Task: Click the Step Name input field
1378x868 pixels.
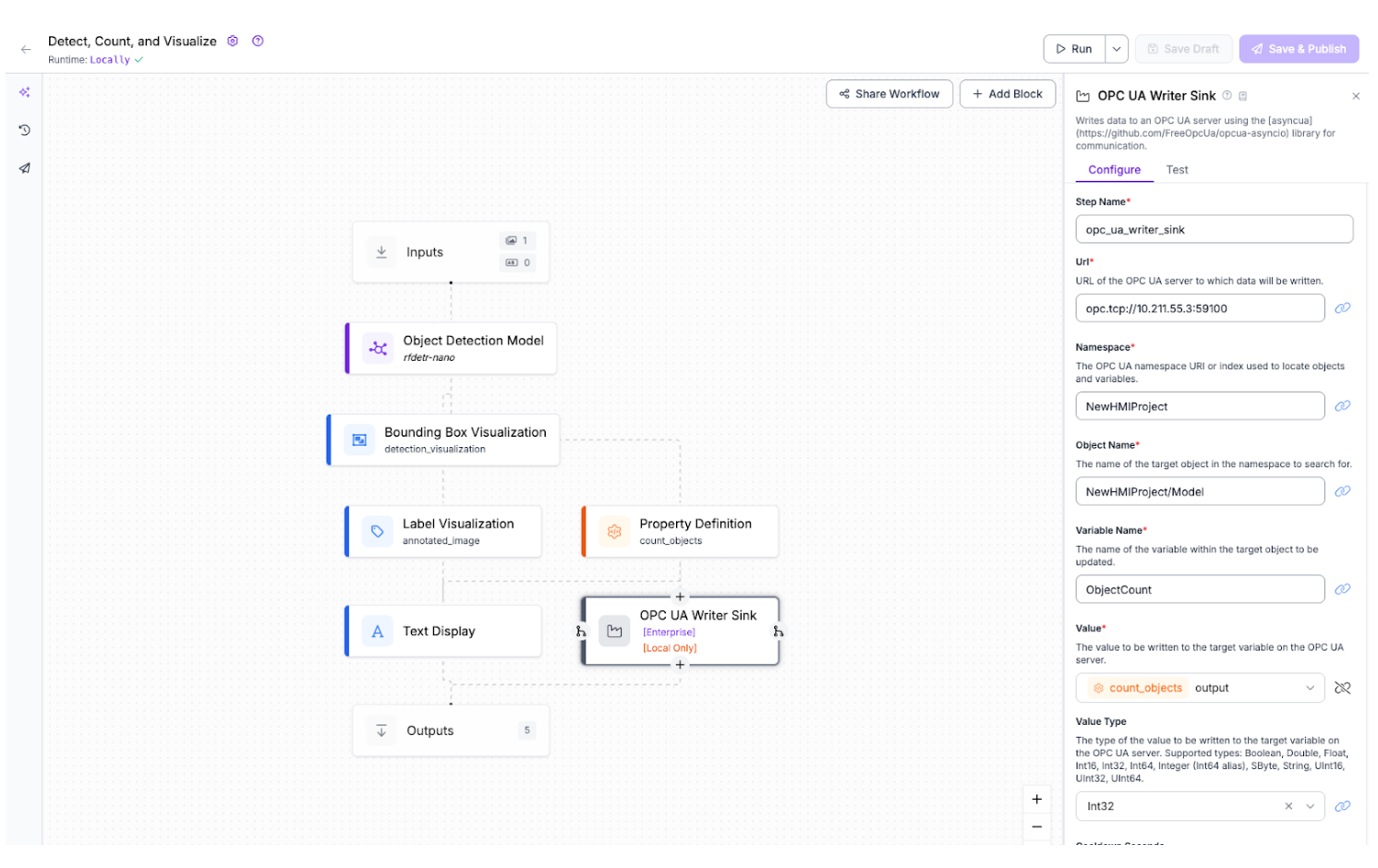Action: [1214, 230]
